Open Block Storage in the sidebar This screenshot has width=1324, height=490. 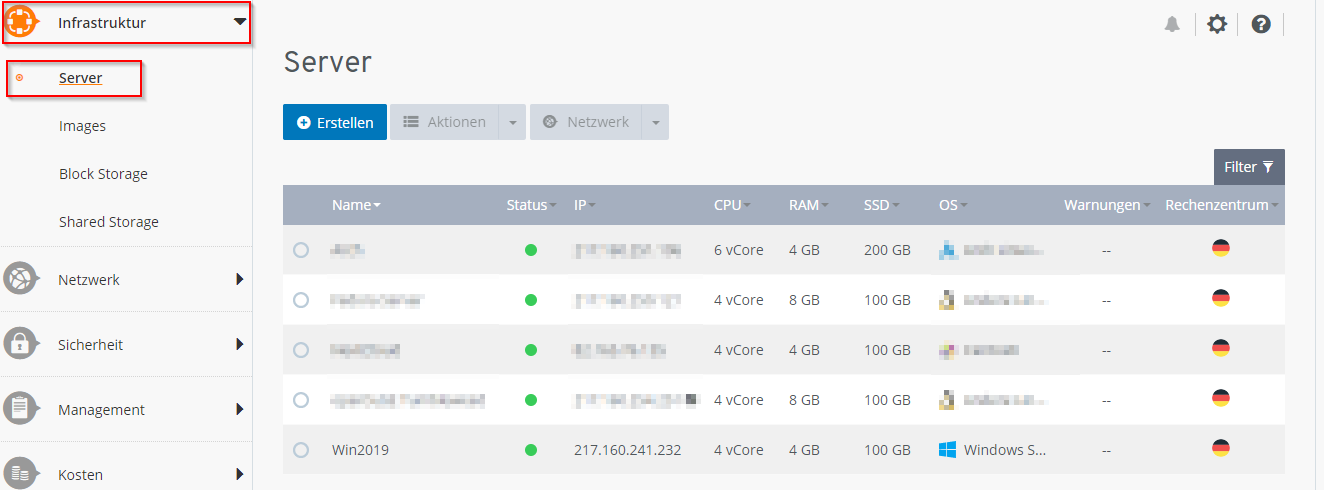pos(103,174)
